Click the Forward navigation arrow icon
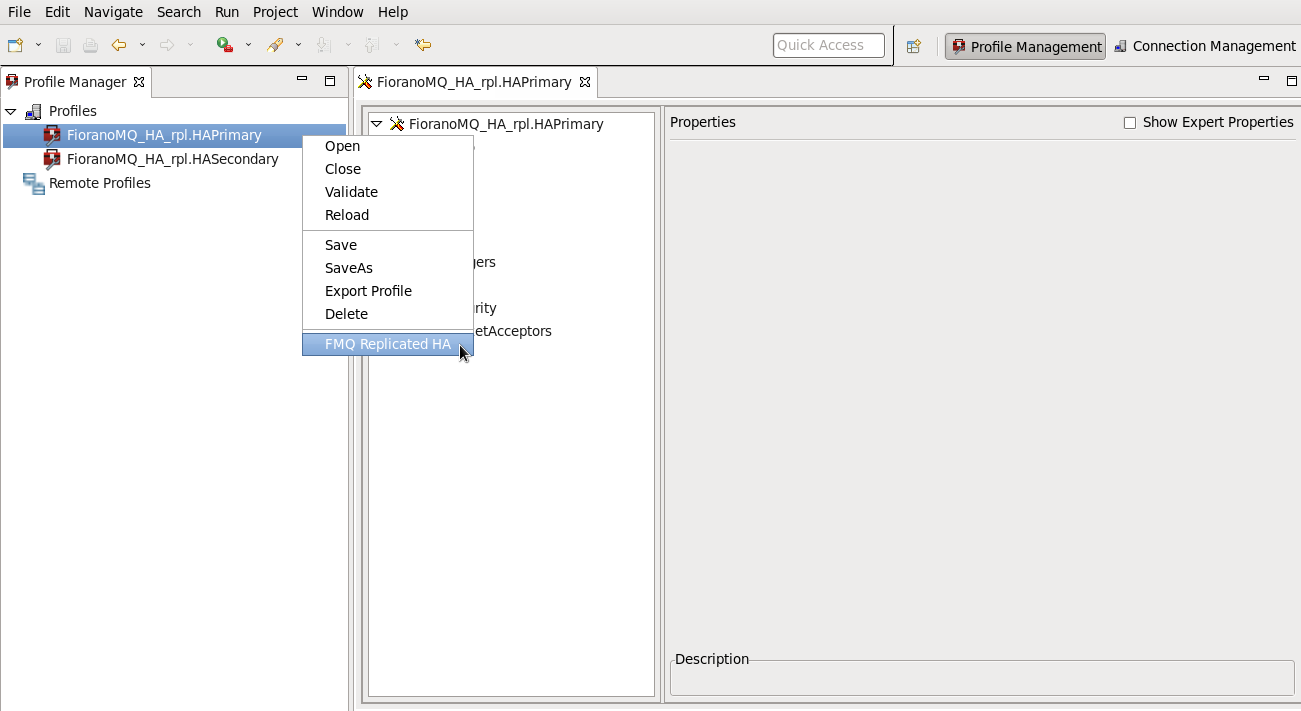Screen dimensions: 1301x711 (x=167, y=45)
